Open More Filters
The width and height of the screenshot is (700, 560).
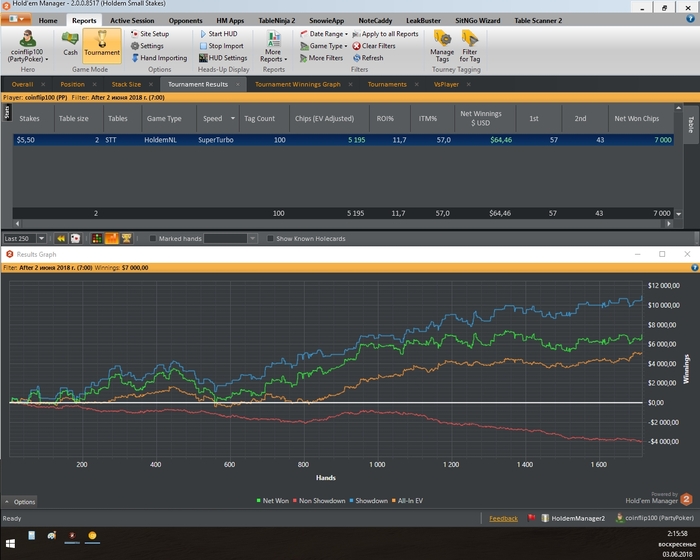pyautogui.click(x=321, y=58)
